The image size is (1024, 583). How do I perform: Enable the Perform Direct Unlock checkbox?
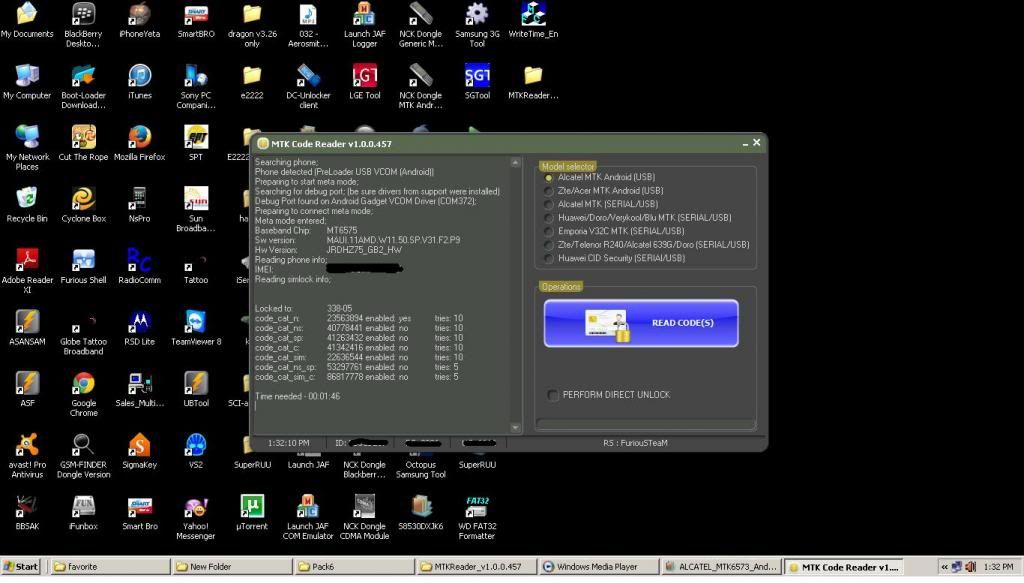click(x=553, y=395)
